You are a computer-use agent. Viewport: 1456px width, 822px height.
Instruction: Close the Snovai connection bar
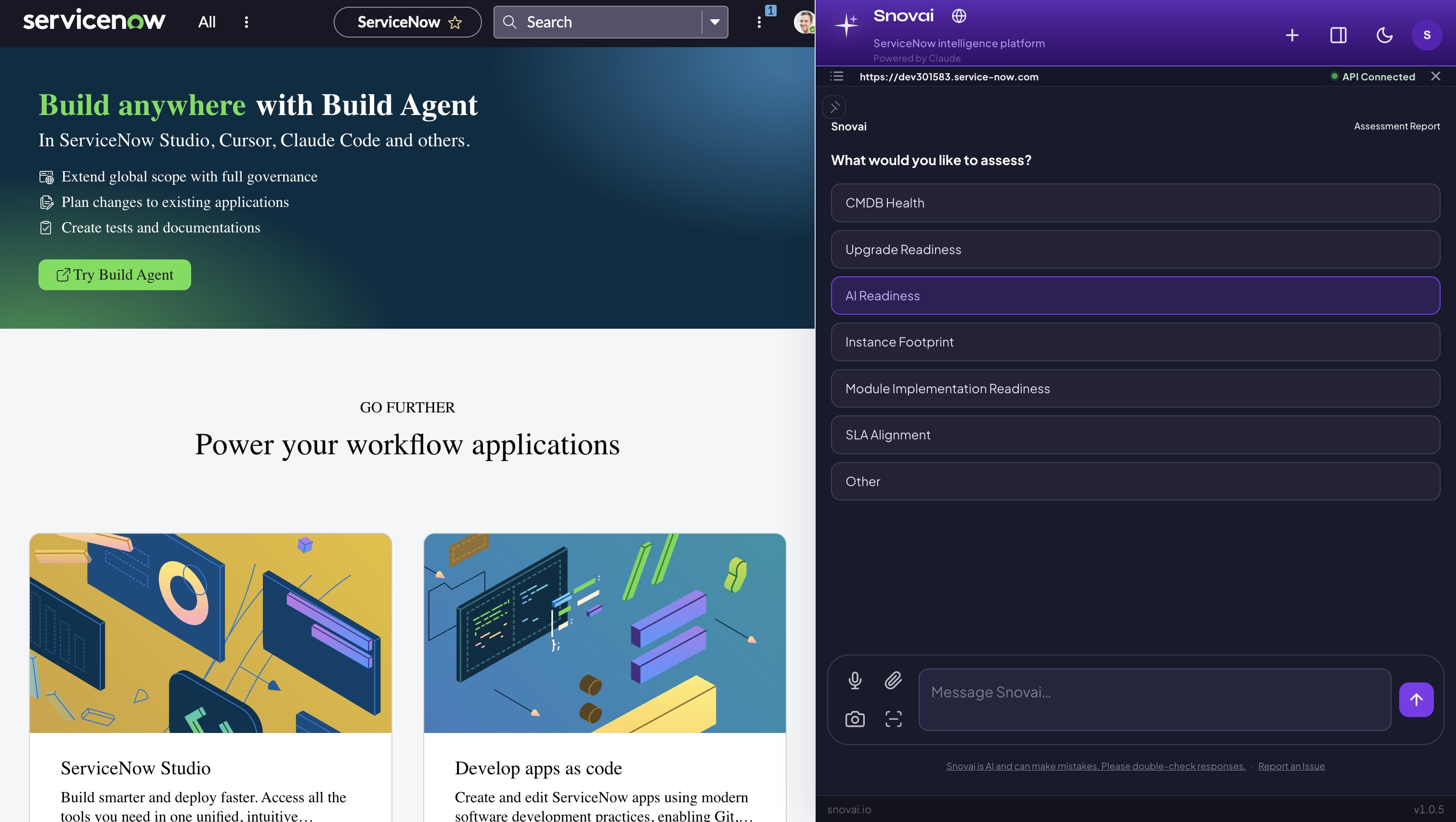click(1436, 76)
